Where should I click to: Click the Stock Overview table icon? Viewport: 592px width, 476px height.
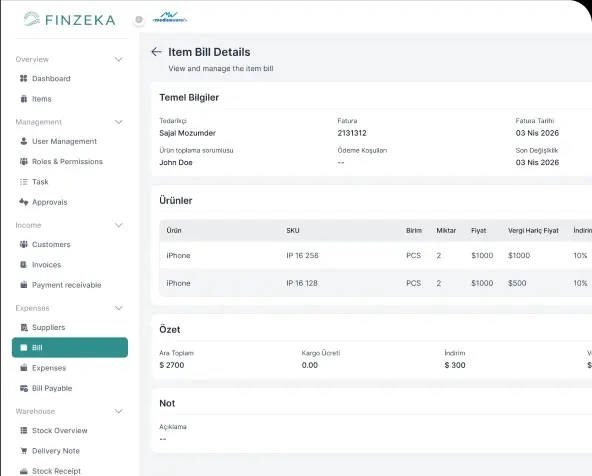point(23,430)
